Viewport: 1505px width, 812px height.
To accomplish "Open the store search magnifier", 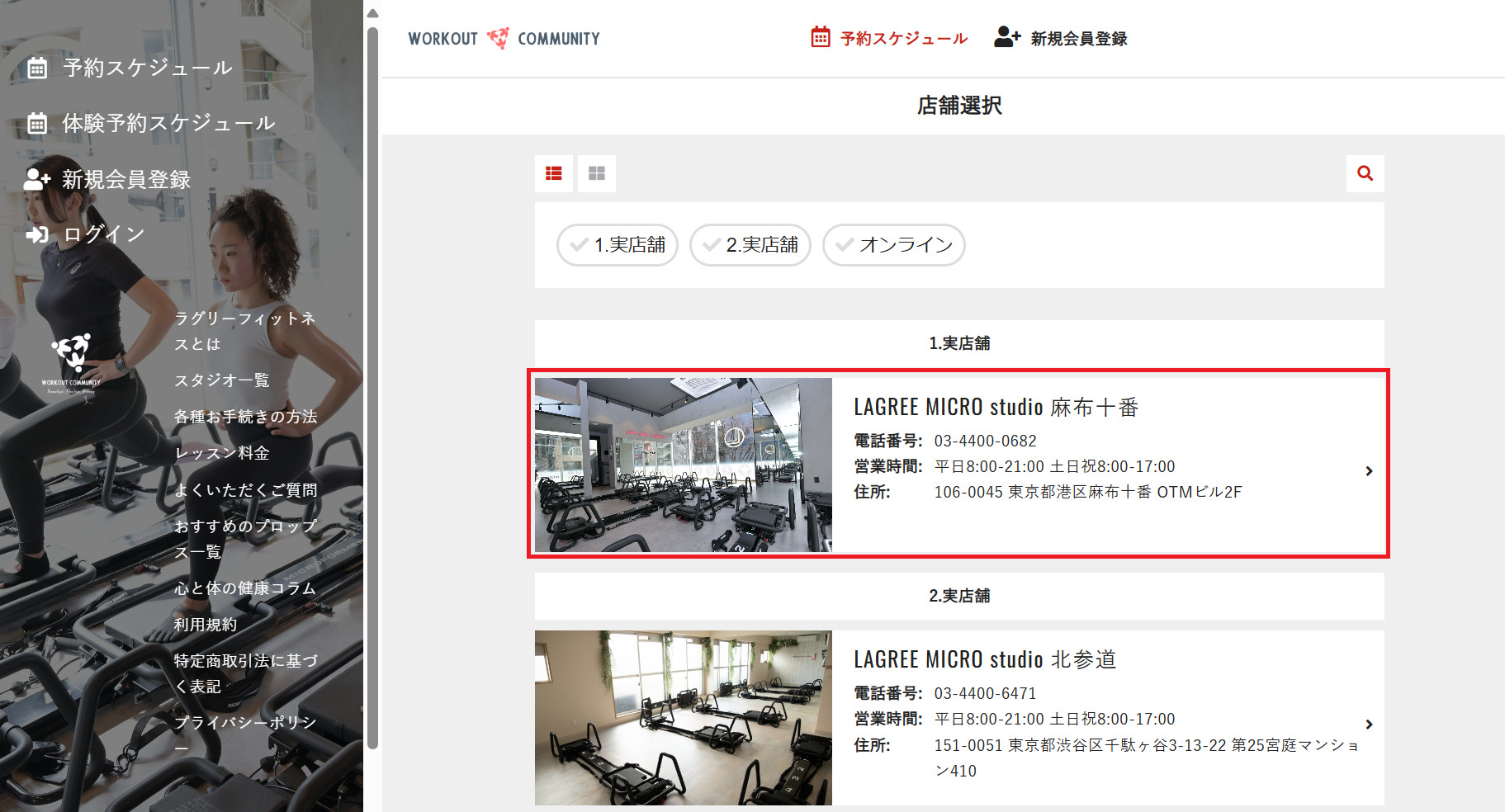I will 1365,173.
